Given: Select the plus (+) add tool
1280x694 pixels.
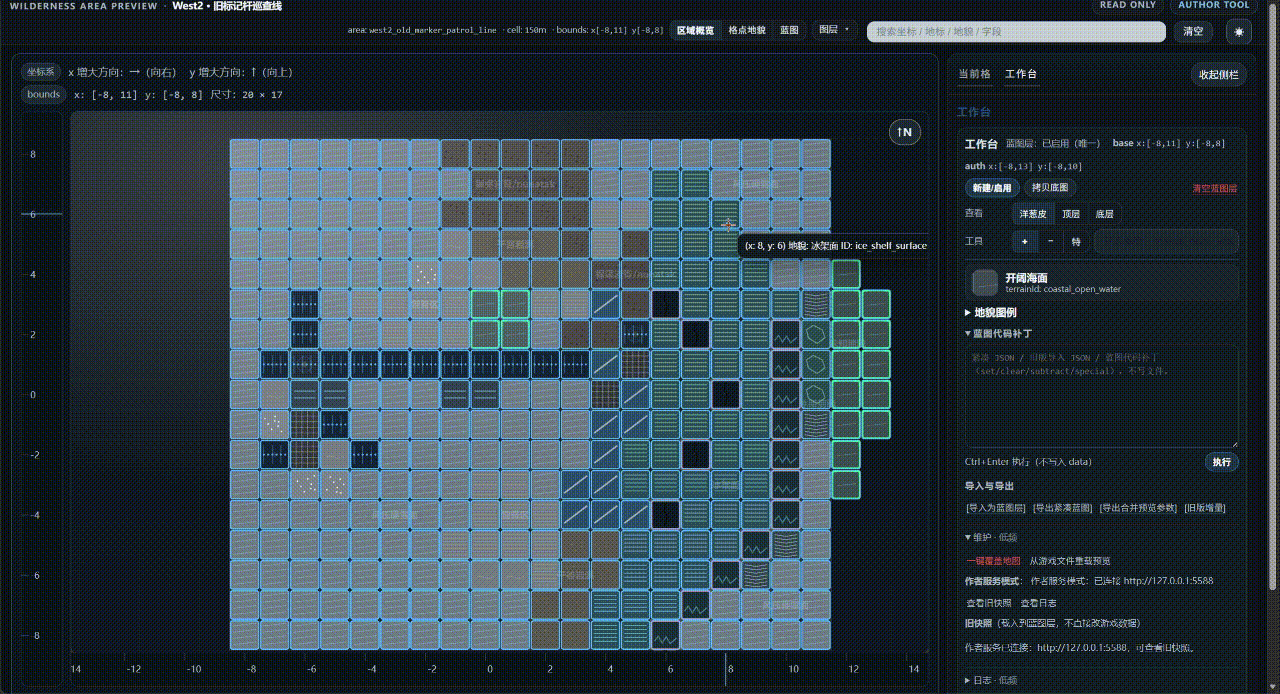Looking at the screenshot, I should pyautogui.click(x=1025, y=242).
